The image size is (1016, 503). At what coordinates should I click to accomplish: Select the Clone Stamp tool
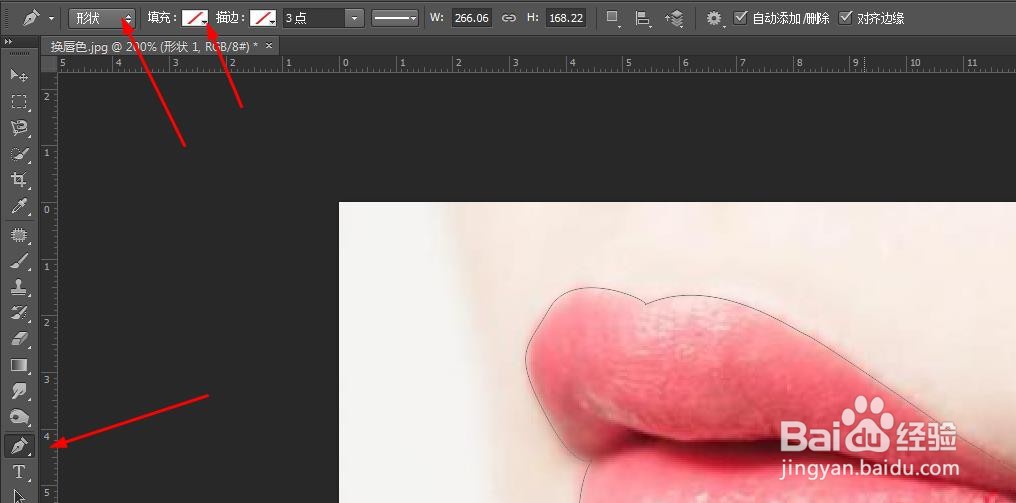tap(19, 288)
